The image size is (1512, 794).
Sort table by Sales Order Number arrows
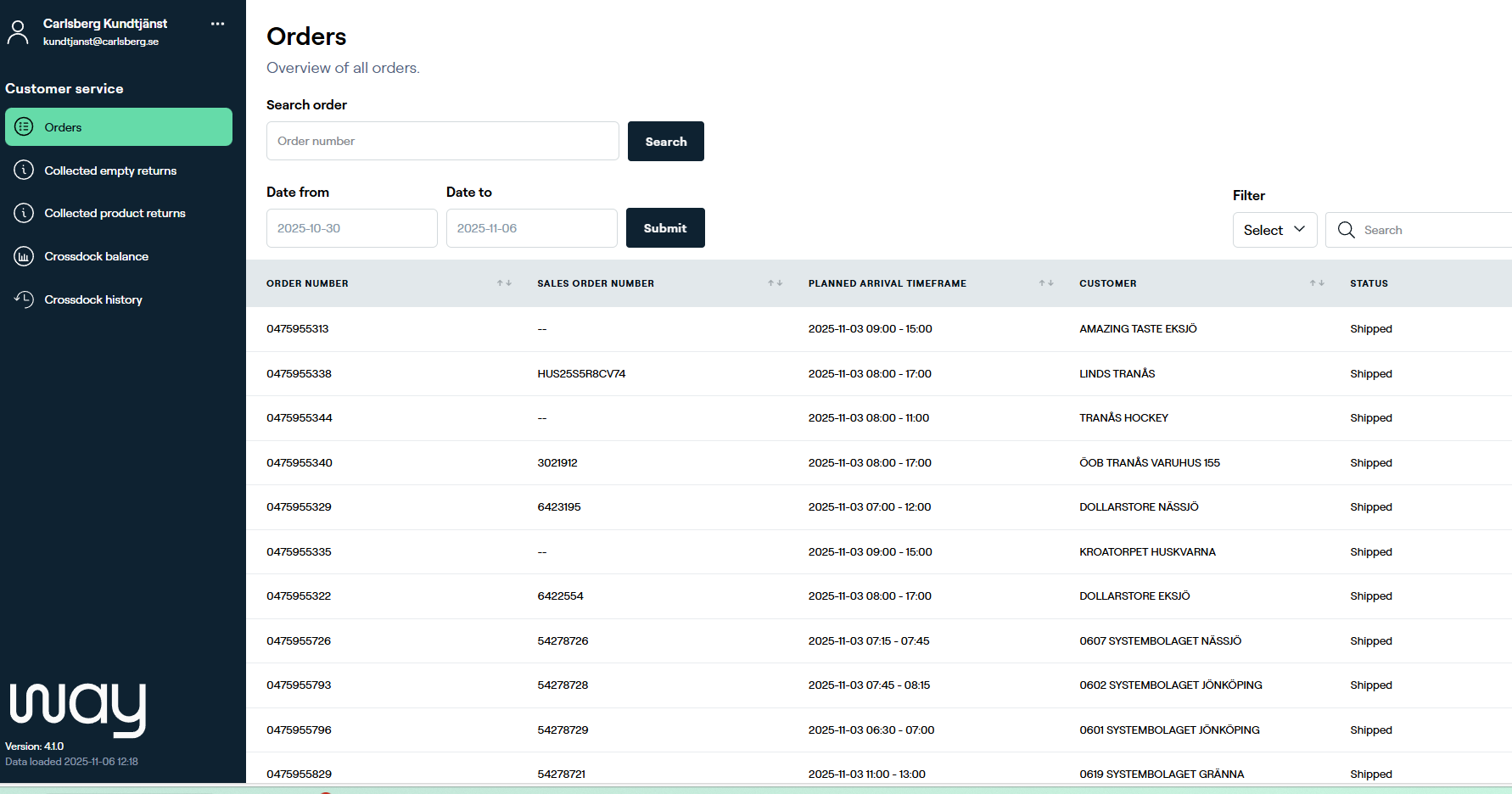point(775,283)
